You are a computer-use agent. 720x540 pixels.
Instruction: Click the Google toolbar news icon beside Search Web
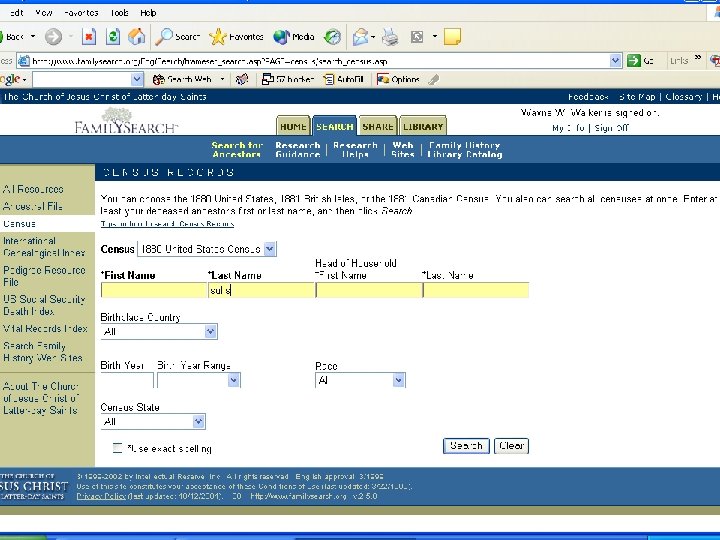242,79
